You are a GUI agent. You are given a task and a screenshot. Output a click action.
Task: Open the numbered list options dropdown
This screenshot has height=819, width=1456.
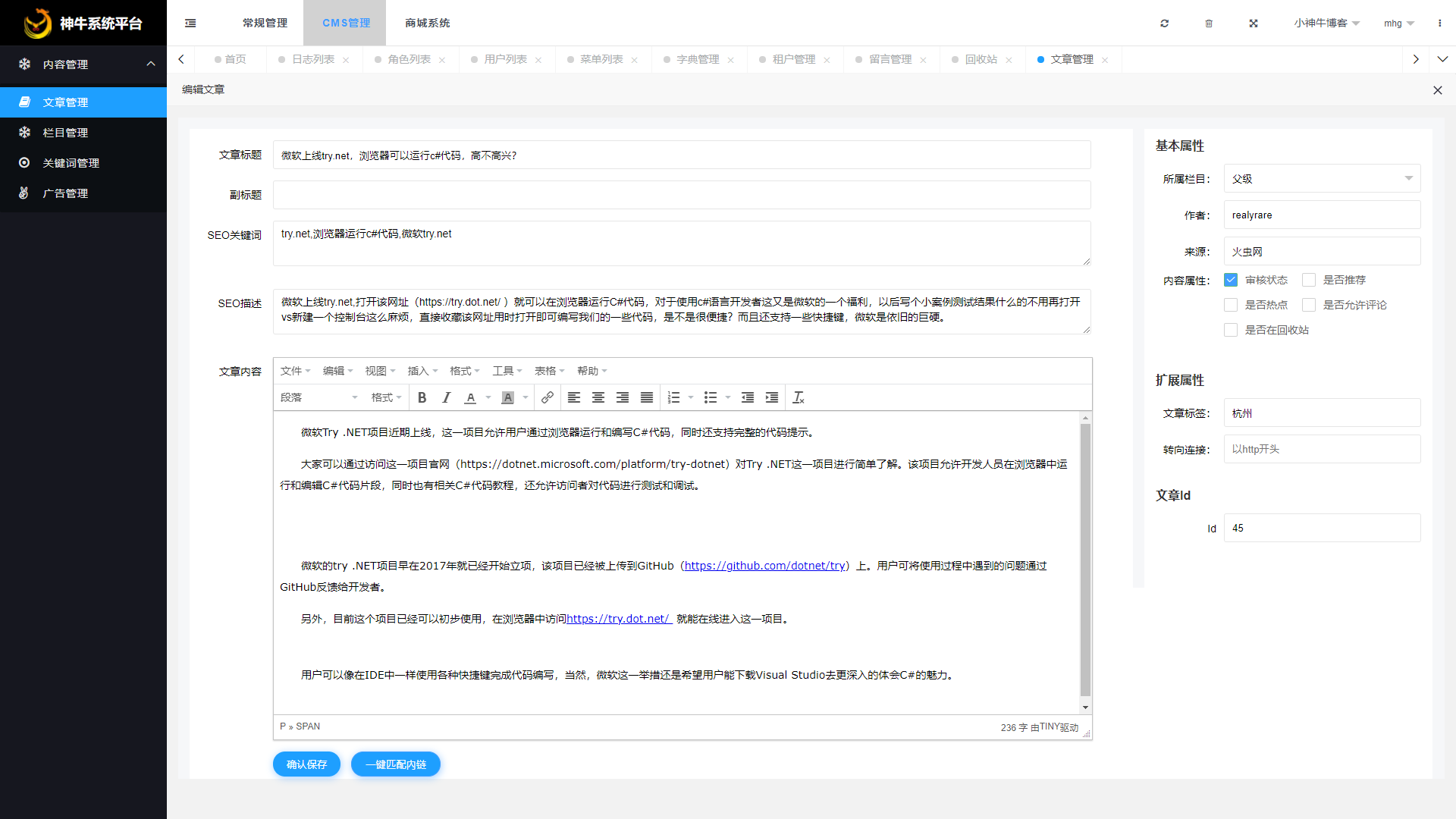[689, 397]
